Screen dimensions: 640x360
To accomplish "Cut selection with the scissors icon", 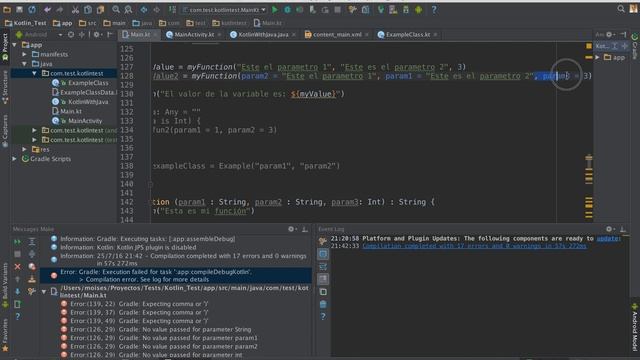I will [x=75, y=9].
